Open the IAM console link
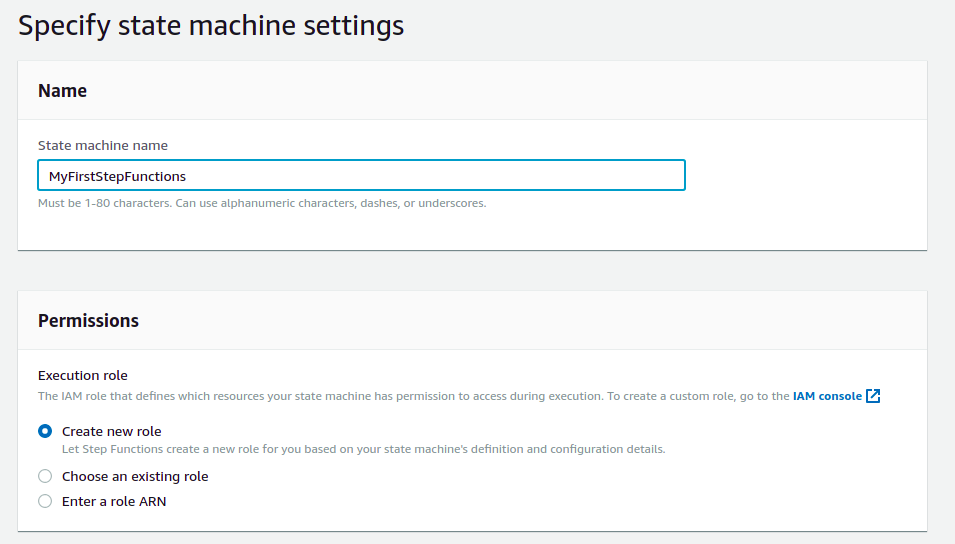Viewport: 955px width, 544px height. [x=826, y=396]
